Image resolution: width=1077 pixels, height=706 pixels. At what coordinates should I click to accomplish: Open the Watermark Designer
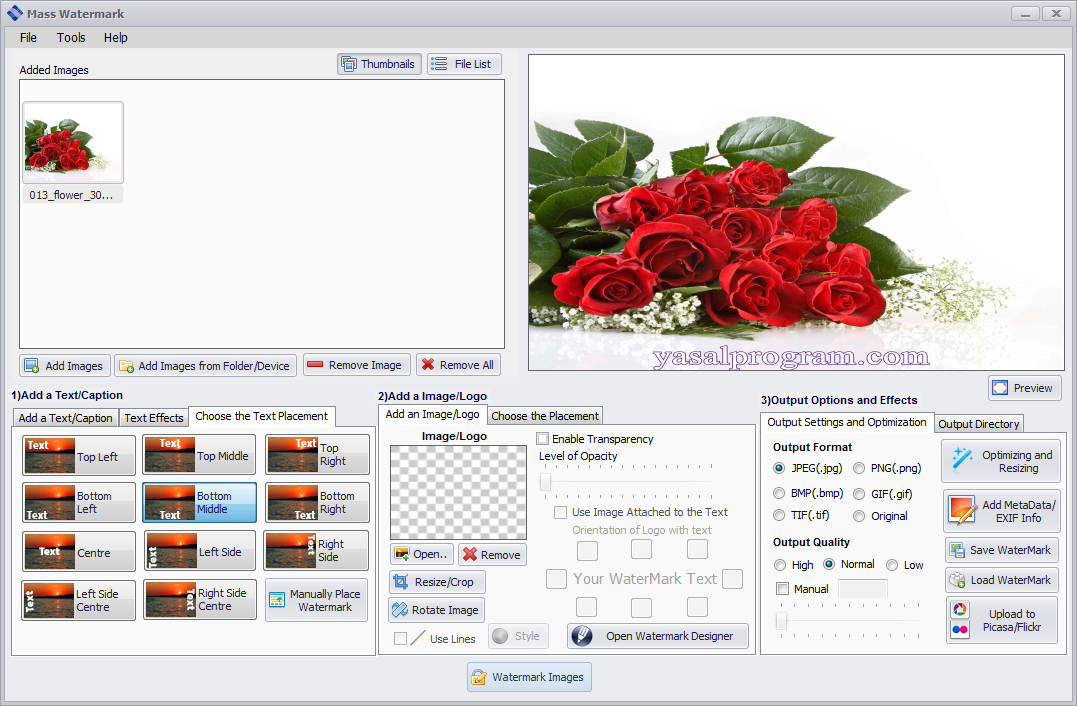pos(658,636)
